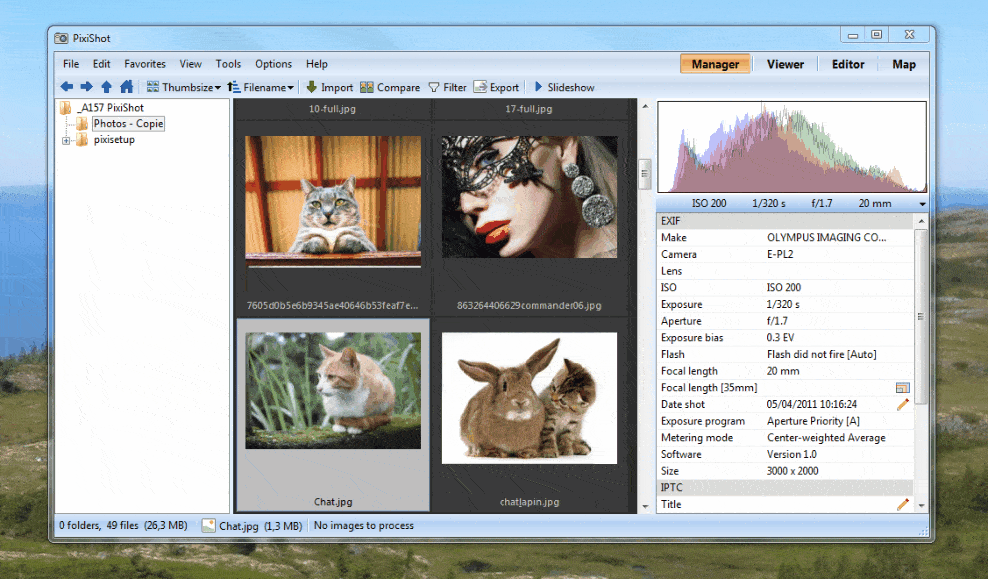Click the metadata panel scroll up arrow
The height and width of the screenshot is (579, 988).
(x=921, y=221)
